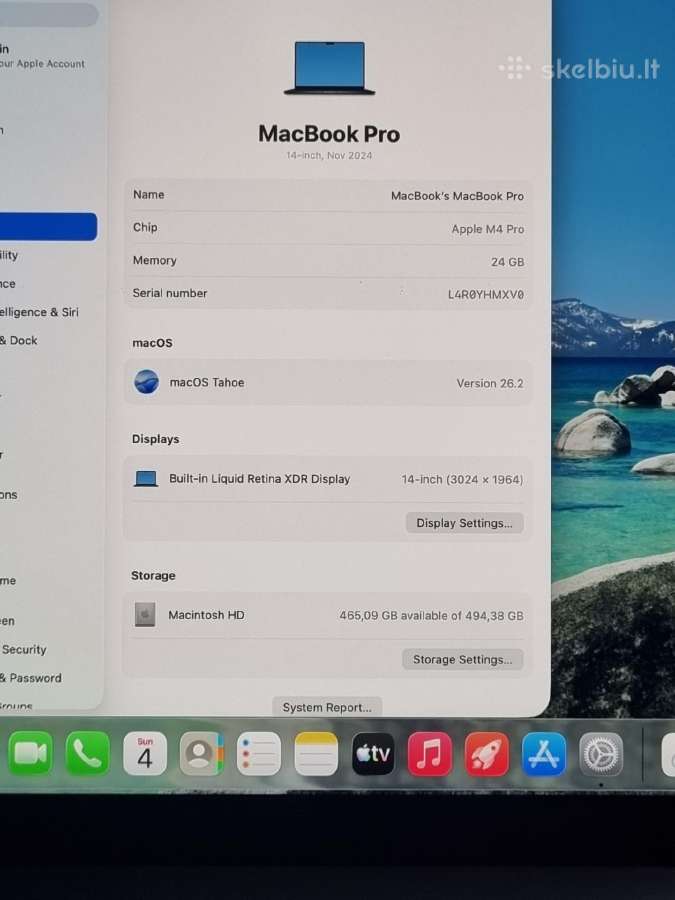Select the highlighted blue sidebar item
Screen dimensions: 675x900
[x=48, y=227]
